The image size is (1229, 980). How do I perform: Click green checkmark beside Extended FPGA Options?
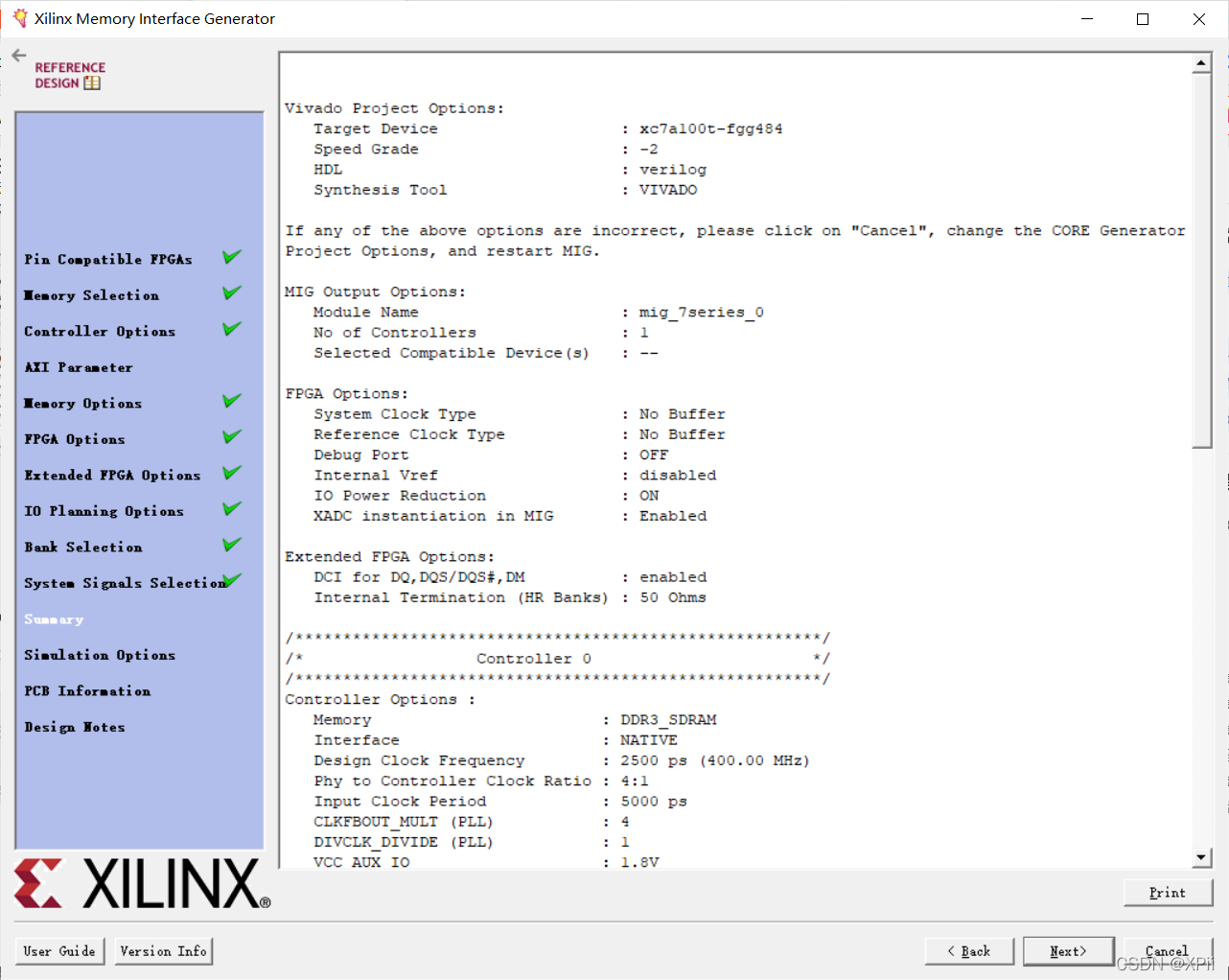[x=232, y=473]
